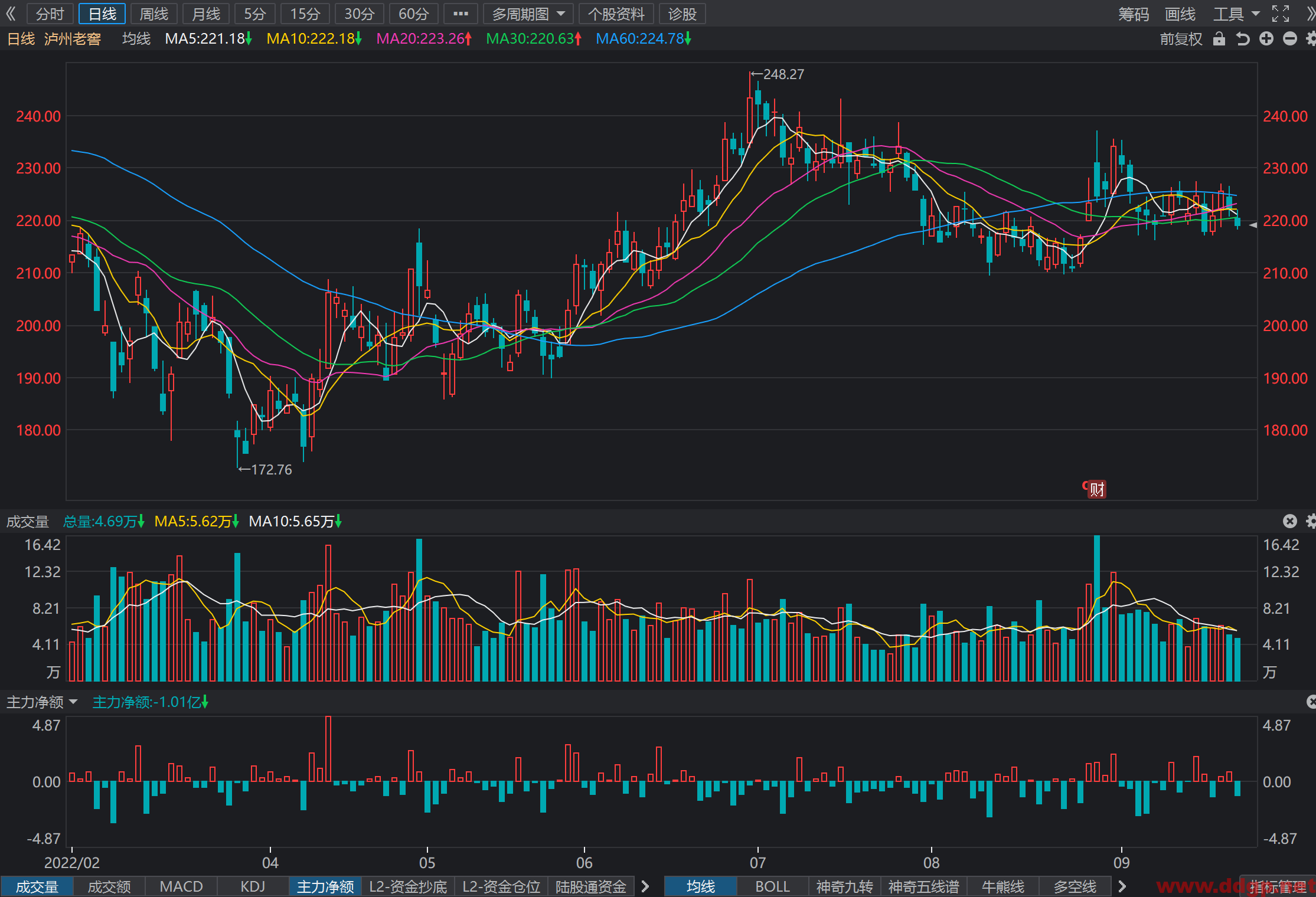Click the MA60 blue moving average label

click(x=643, y=39)
